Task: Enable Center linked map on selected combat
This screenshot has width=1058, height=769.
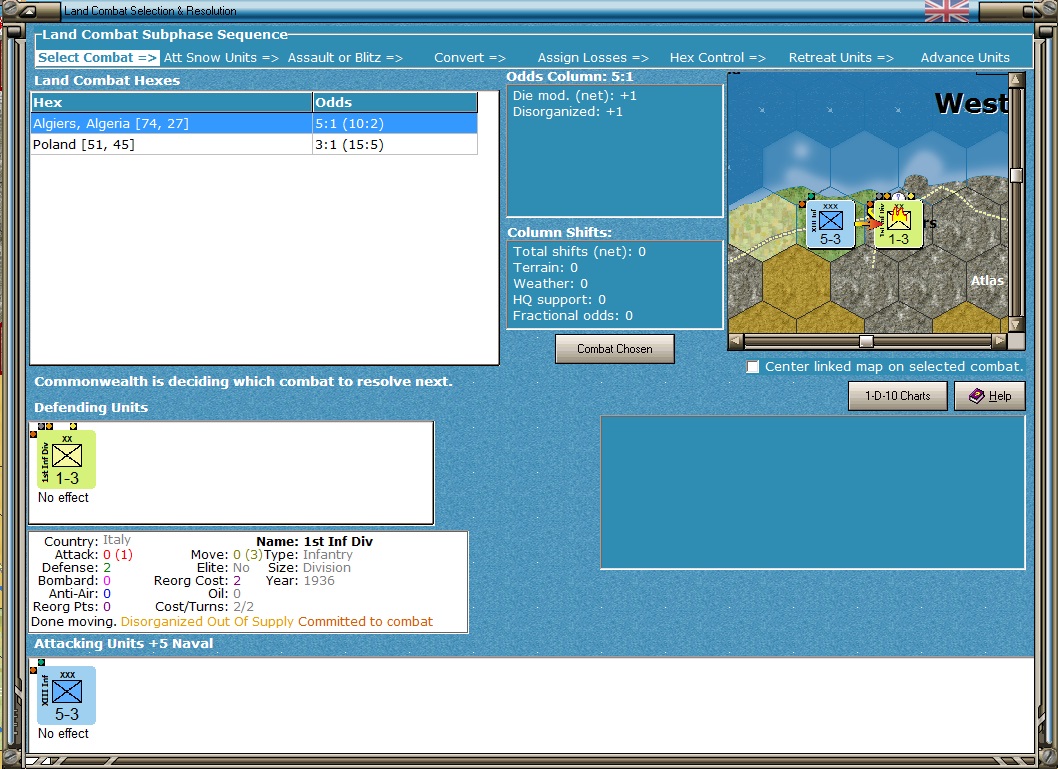Action: [x=752, y=367]
